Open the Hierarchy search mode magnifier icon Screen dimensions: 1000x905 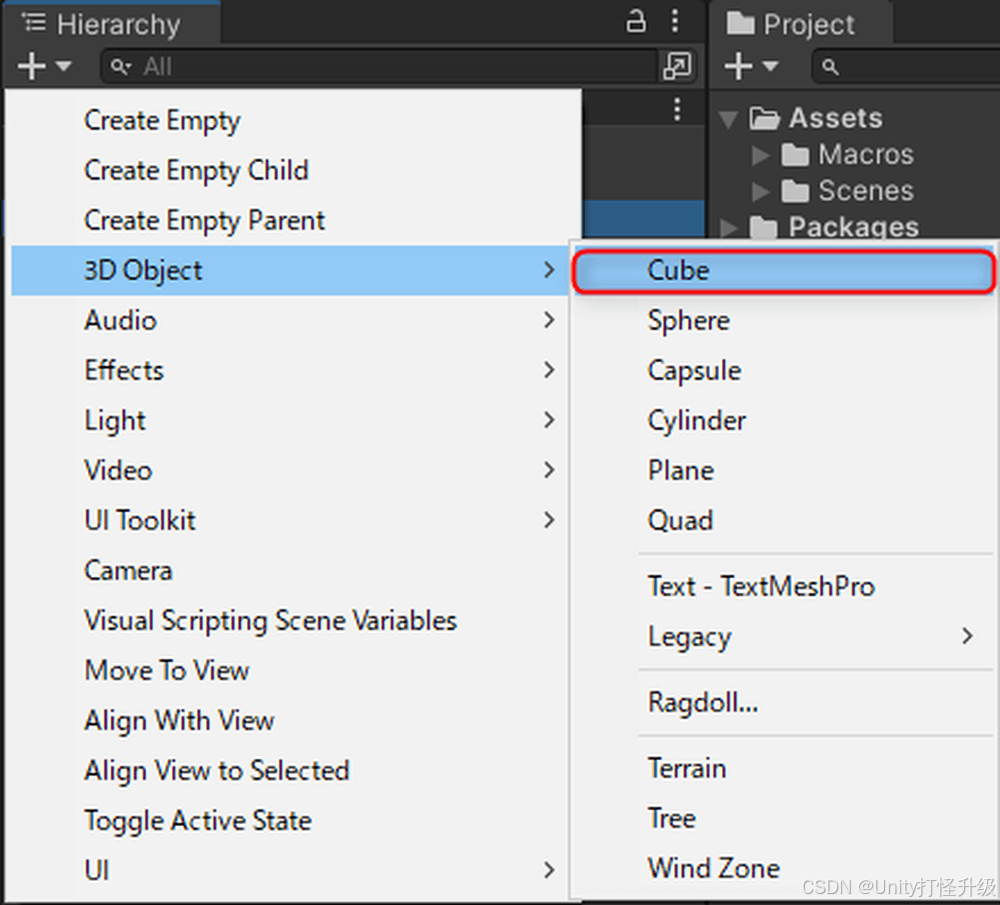click(x=121, y=66)
